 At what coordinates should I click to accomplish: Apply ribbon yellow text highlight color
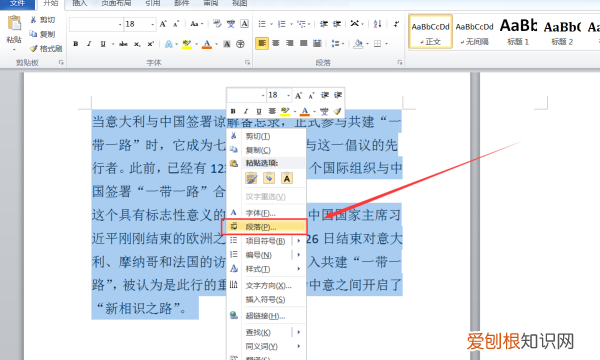[187, 44]
